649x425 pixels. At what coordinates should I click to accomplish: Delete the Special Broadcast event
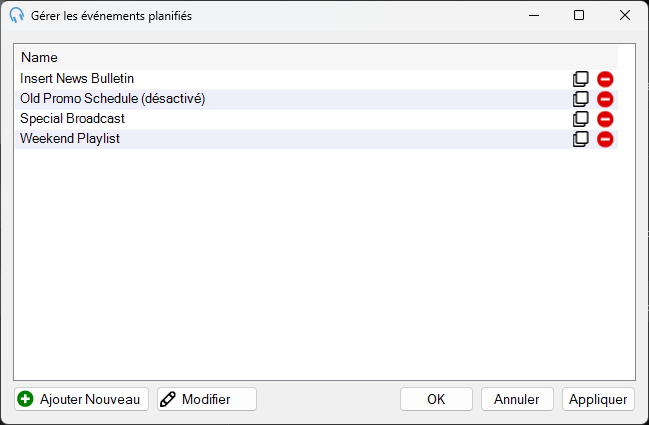pyautogui.click(x=605, y=119)
